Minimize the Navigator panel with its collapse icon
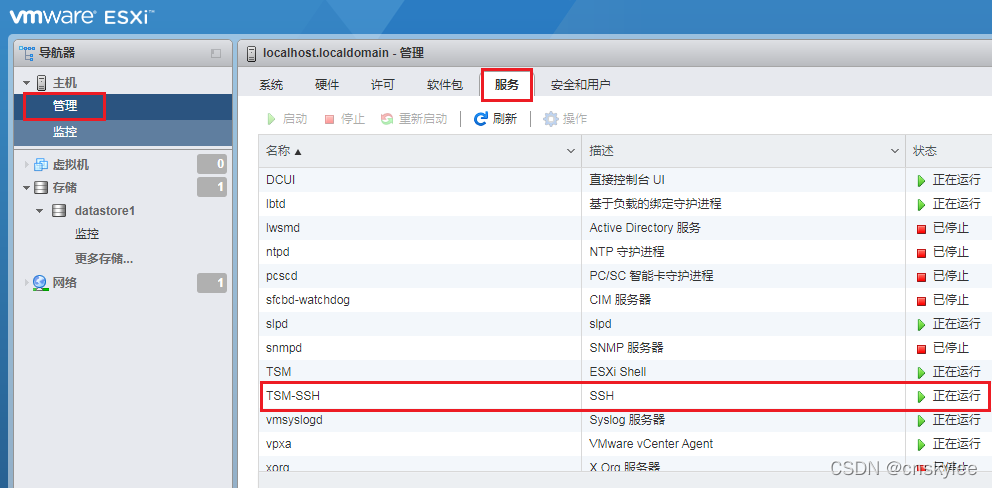 [216, 54]
